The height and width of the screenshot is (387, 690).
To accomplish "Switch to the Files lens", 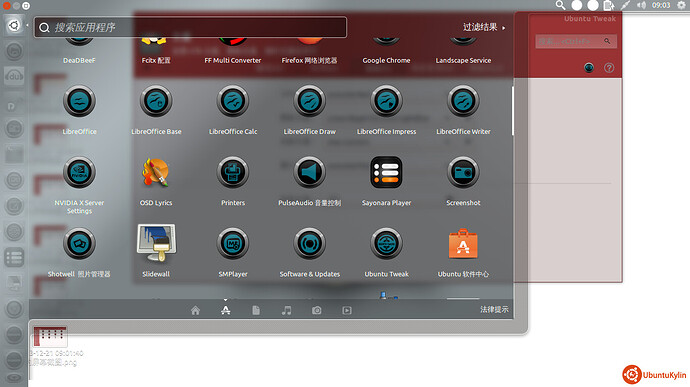I will coord(256,310).
